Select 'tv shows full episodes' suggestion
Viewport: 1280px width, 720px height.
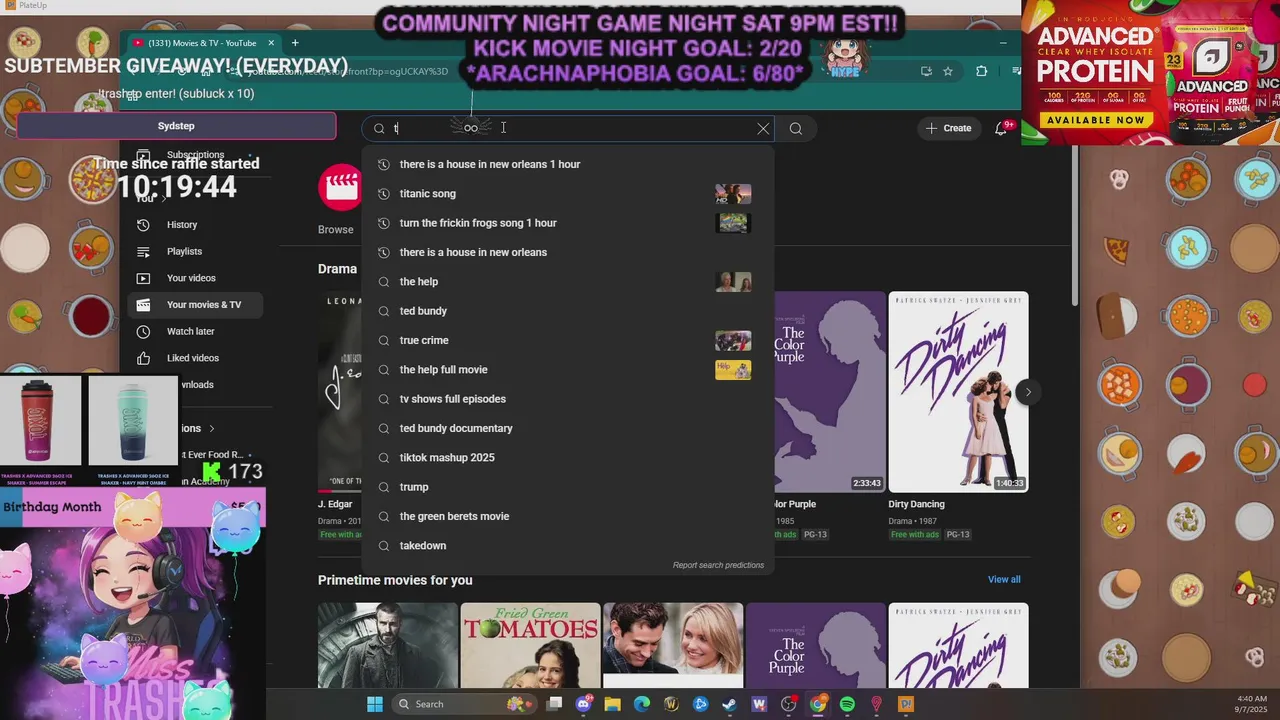[x=568, y=399]
